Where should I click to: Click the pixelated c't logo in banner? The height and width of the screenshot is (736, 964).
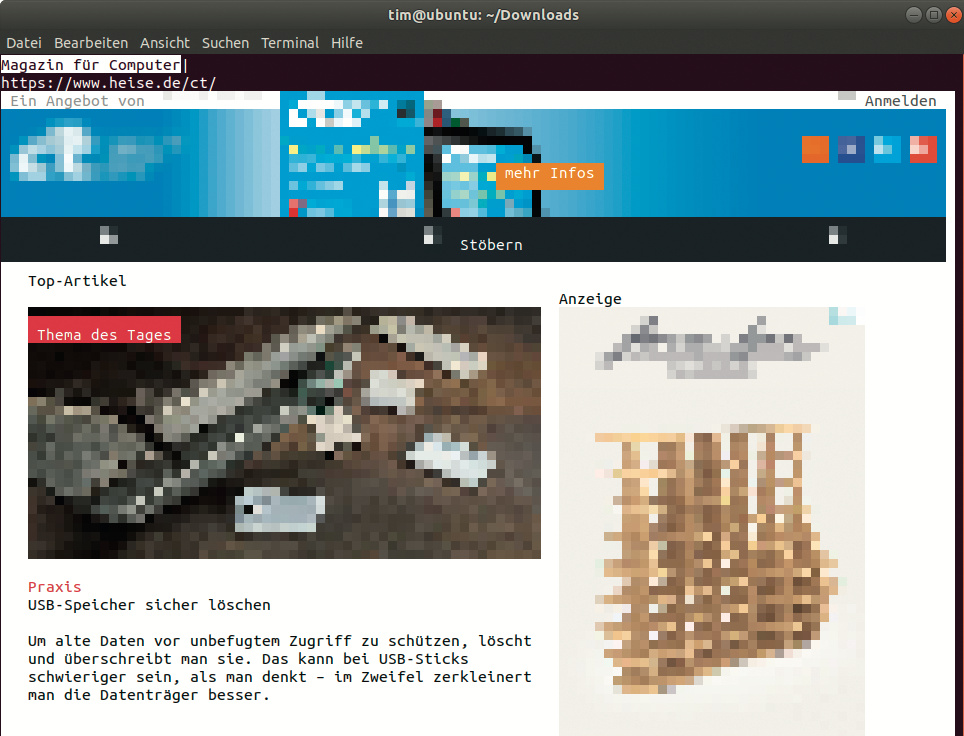(90, 158)
